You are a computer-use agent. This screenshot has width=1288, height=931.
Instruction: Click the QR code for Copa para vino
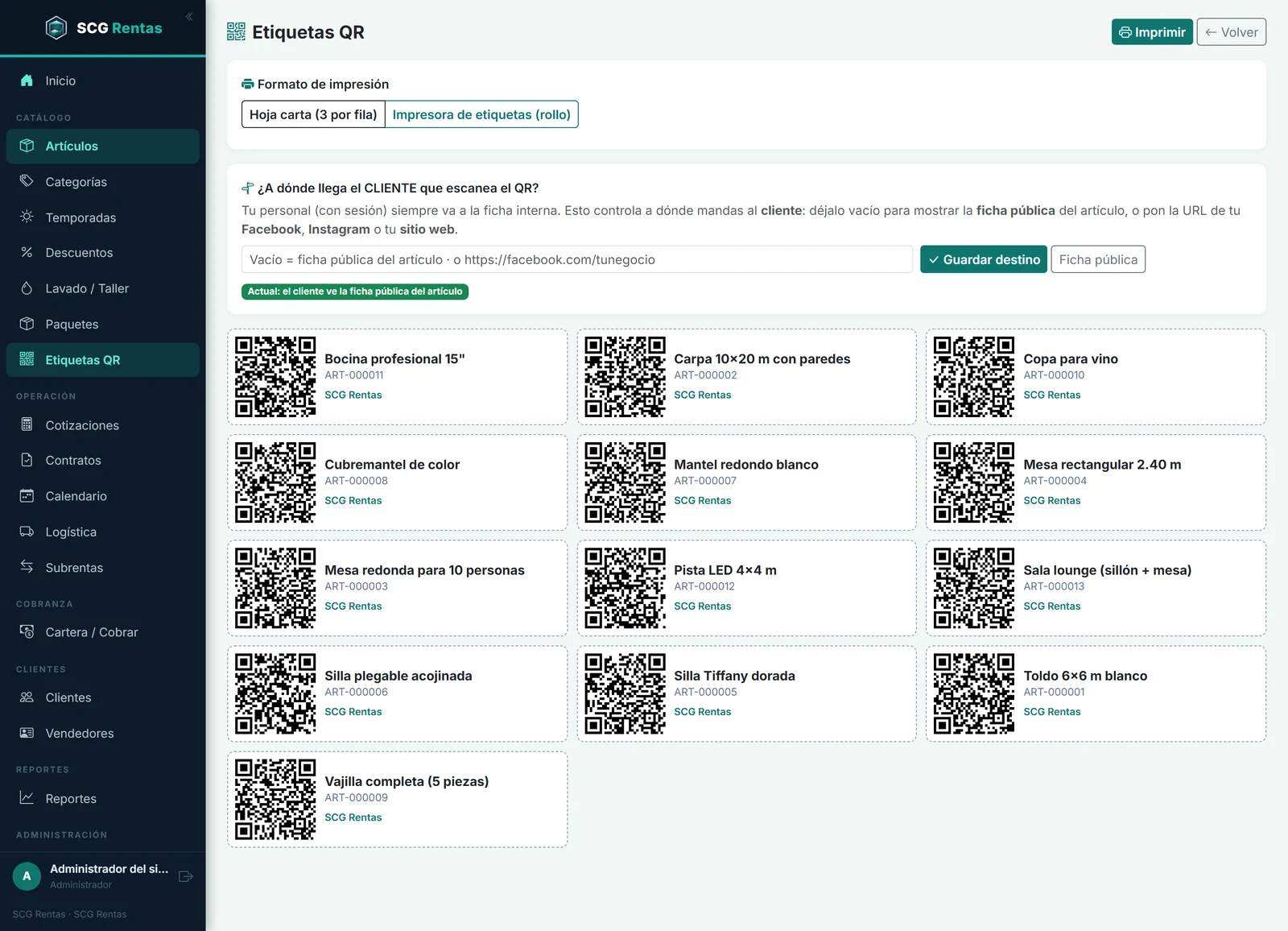[x=974, y=376]
